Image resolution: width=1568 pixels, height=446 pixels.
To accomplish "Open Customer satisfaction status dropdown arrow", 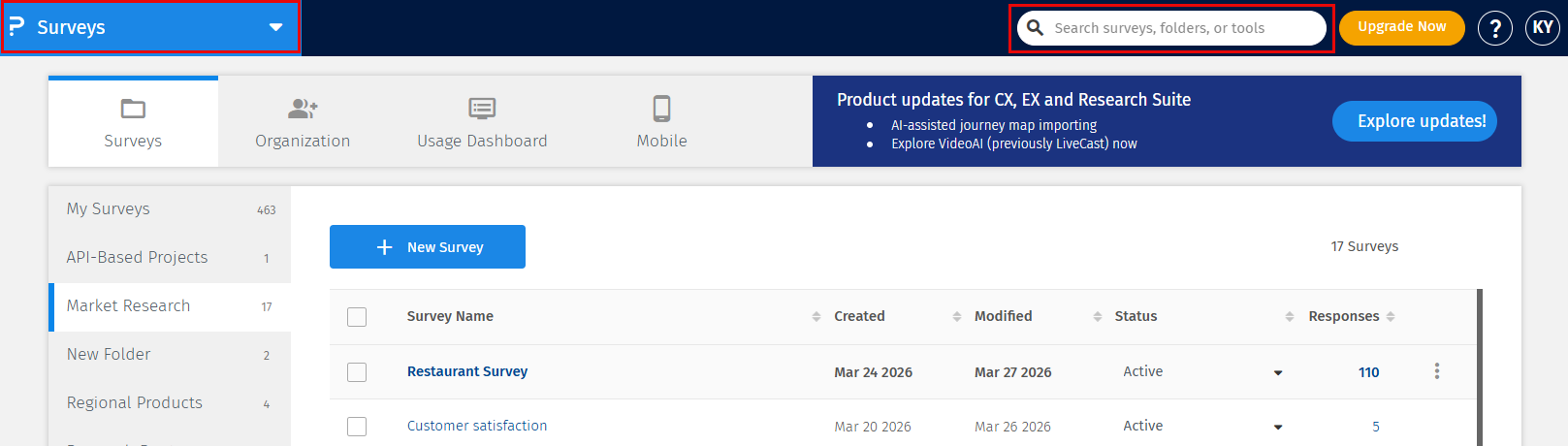I will pyautogui.click(x=1277, y=427).
